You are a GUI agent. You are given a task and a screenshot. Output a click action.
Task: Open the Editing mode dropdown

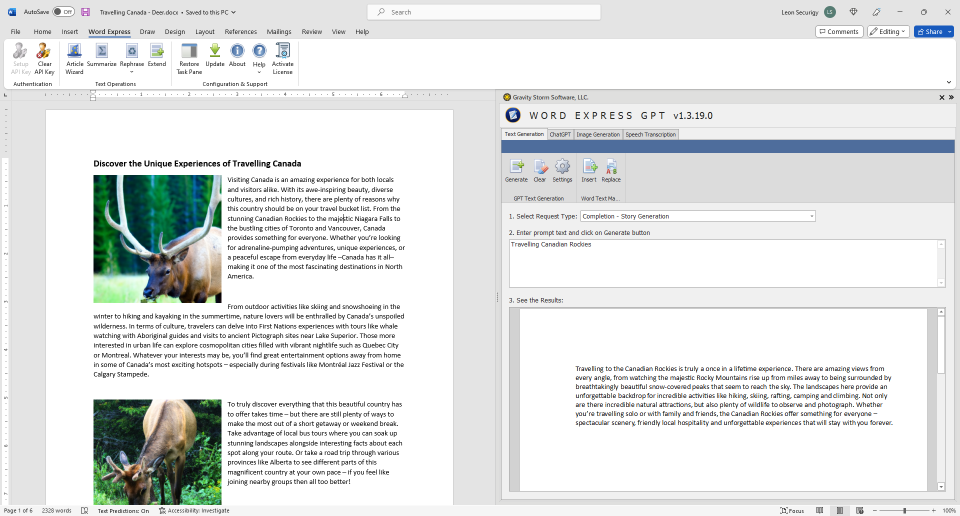pyautogui.click(x=888, y=31)
